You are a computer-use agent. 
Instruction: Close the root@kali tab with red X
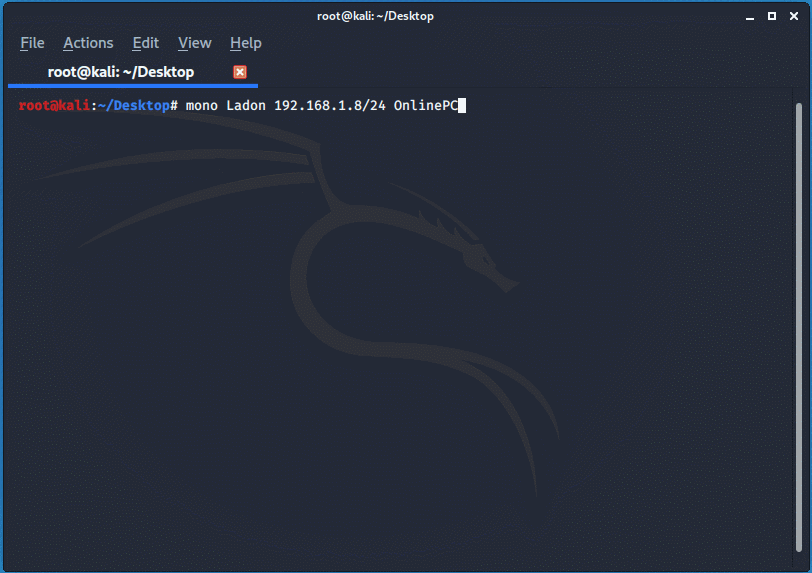click(240, 72)
